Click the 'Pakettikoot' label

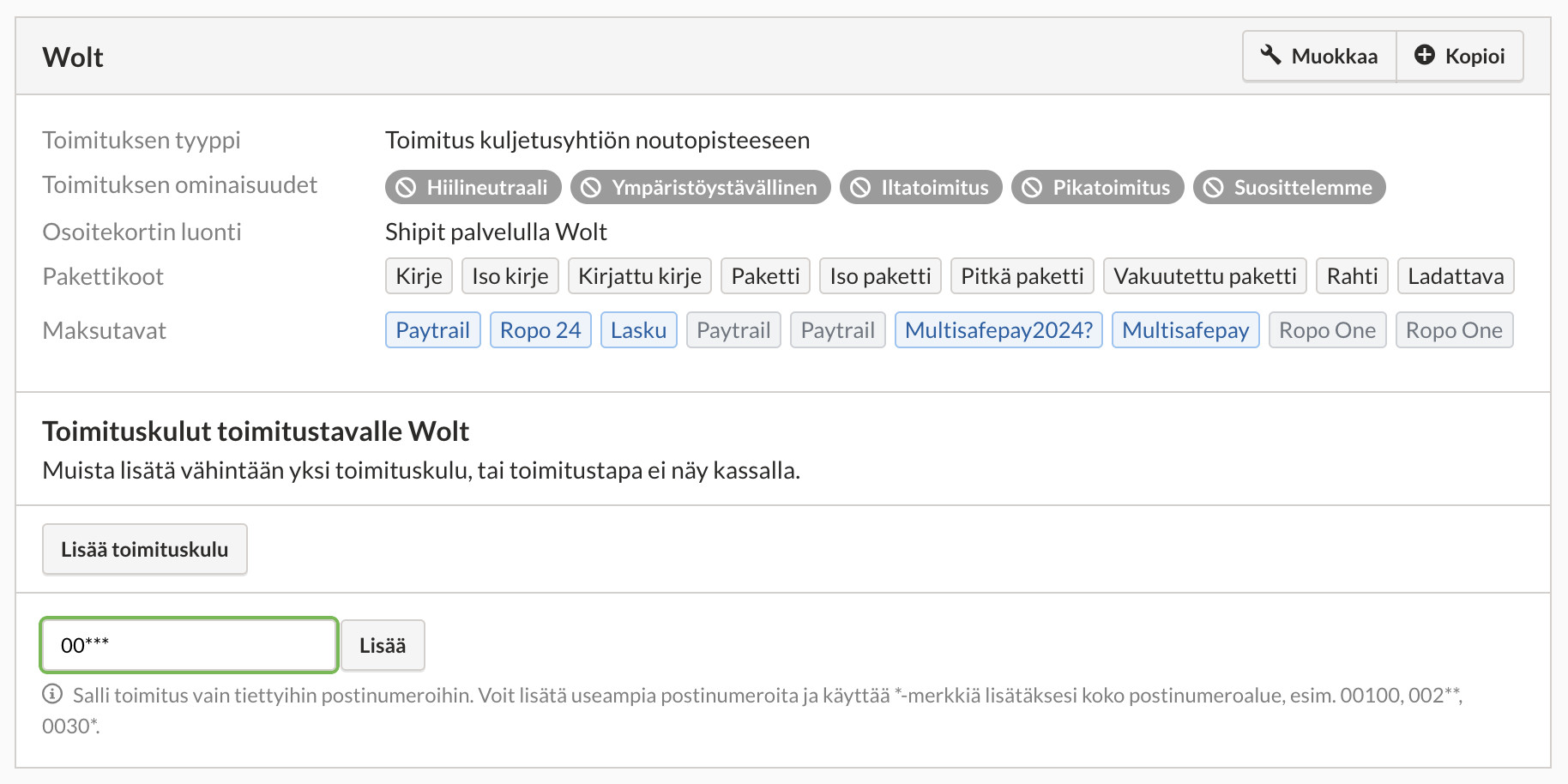(x=103, y=276)
